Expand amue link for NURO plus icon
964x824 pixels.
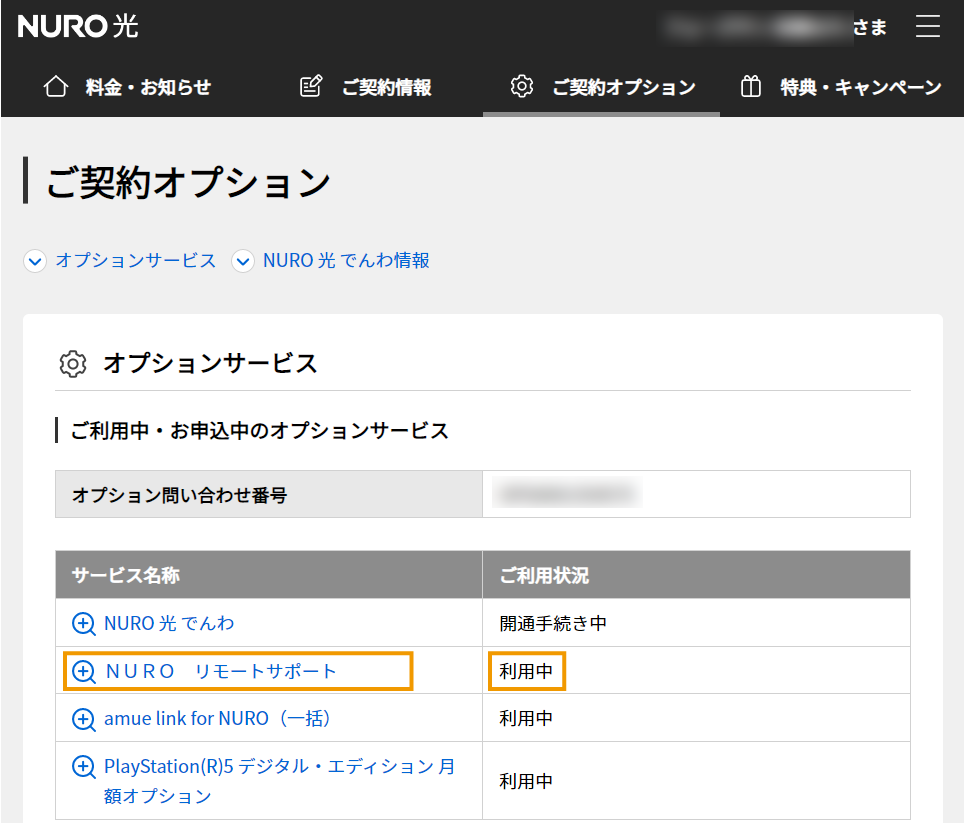[x=84, y=719]
